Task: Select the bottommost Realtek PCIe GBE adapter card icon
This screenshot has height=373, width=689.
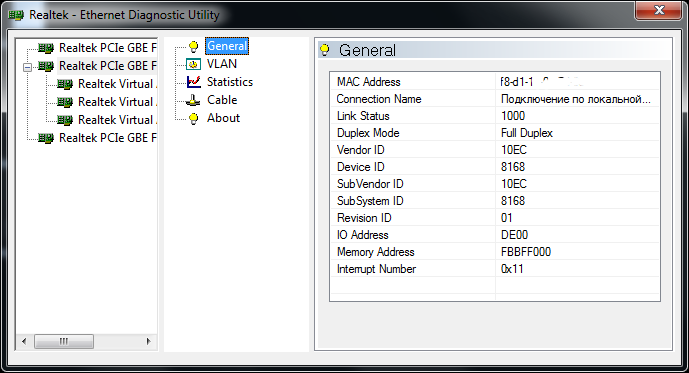Action: pyautogui.click(x=46, y=138)
